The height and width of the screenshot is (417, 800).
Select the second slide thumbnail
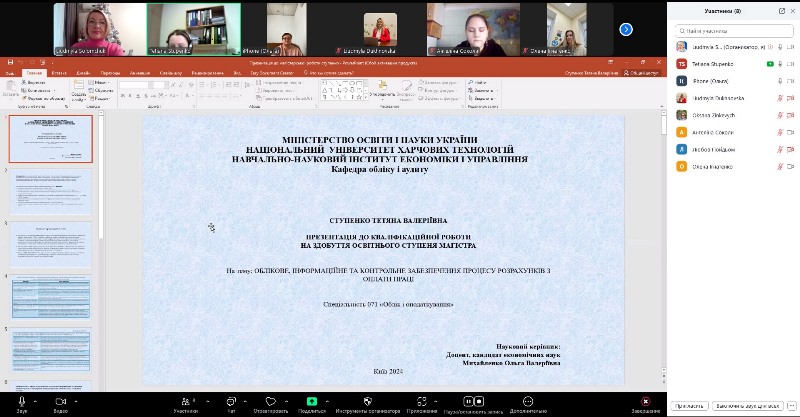tap(51, 191)
